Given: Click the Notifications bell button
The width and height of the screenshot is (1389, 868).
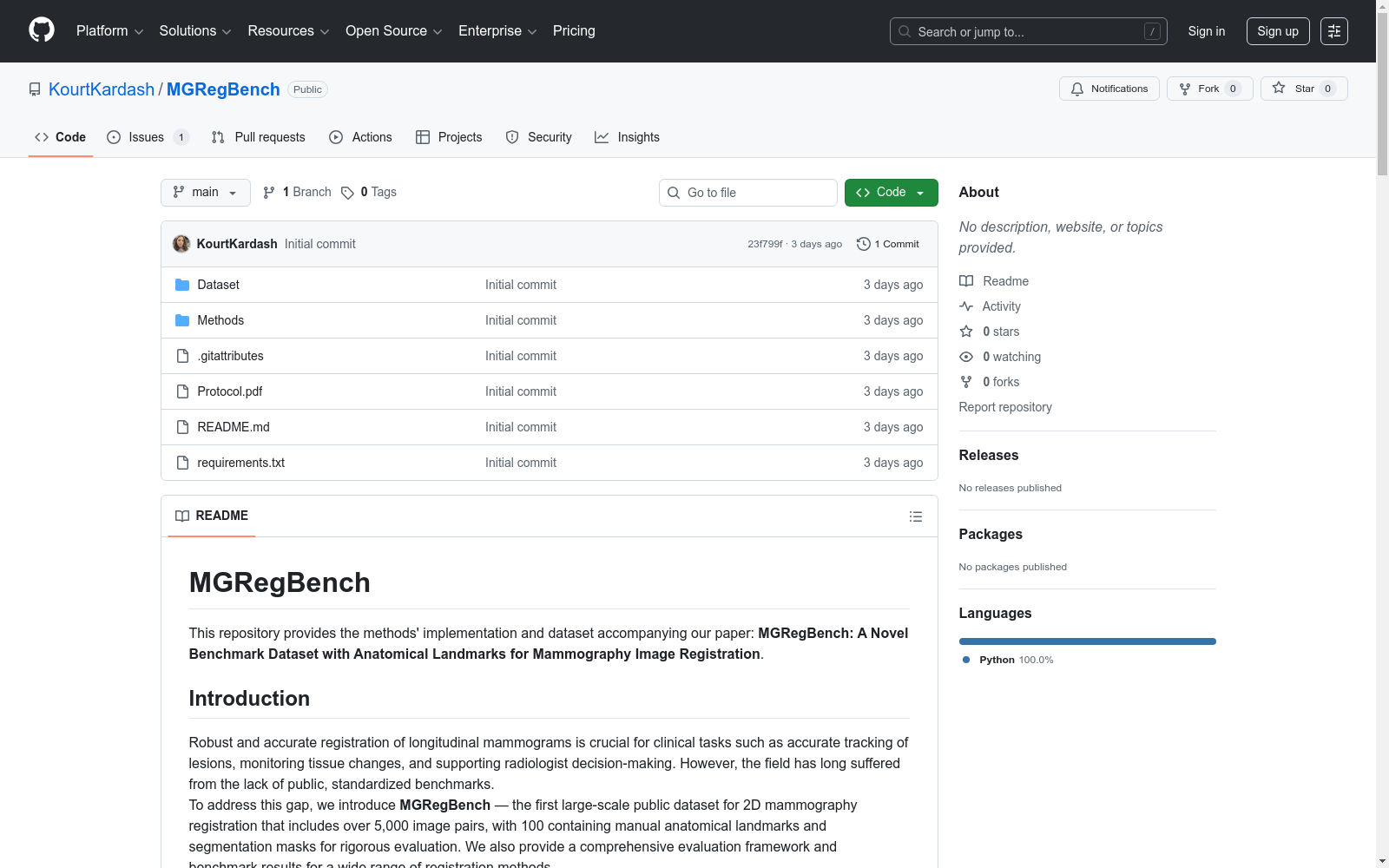Looking at the screenshot, I should 1109,89.
